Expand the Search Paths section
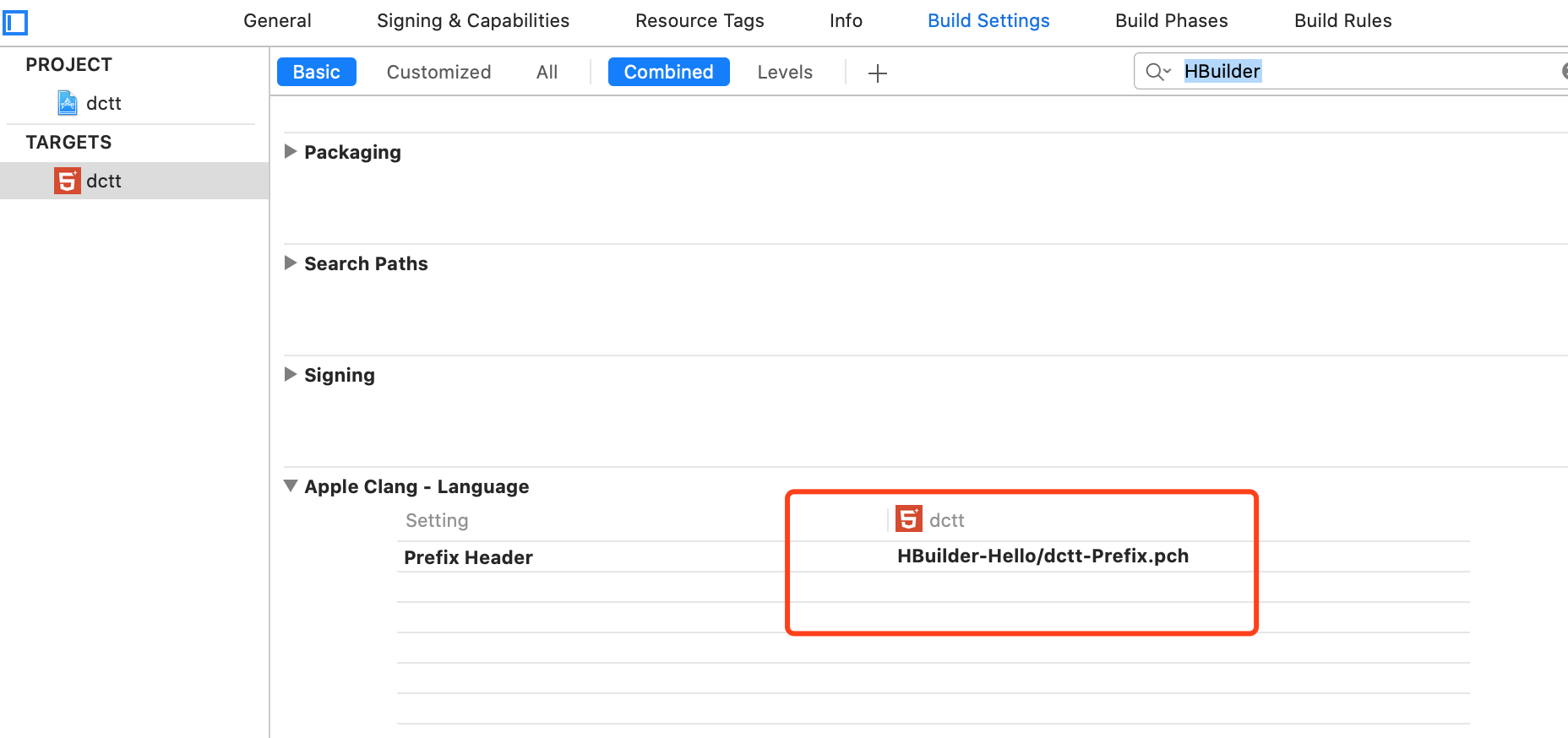1568x738 pixels. pos(291,263)
